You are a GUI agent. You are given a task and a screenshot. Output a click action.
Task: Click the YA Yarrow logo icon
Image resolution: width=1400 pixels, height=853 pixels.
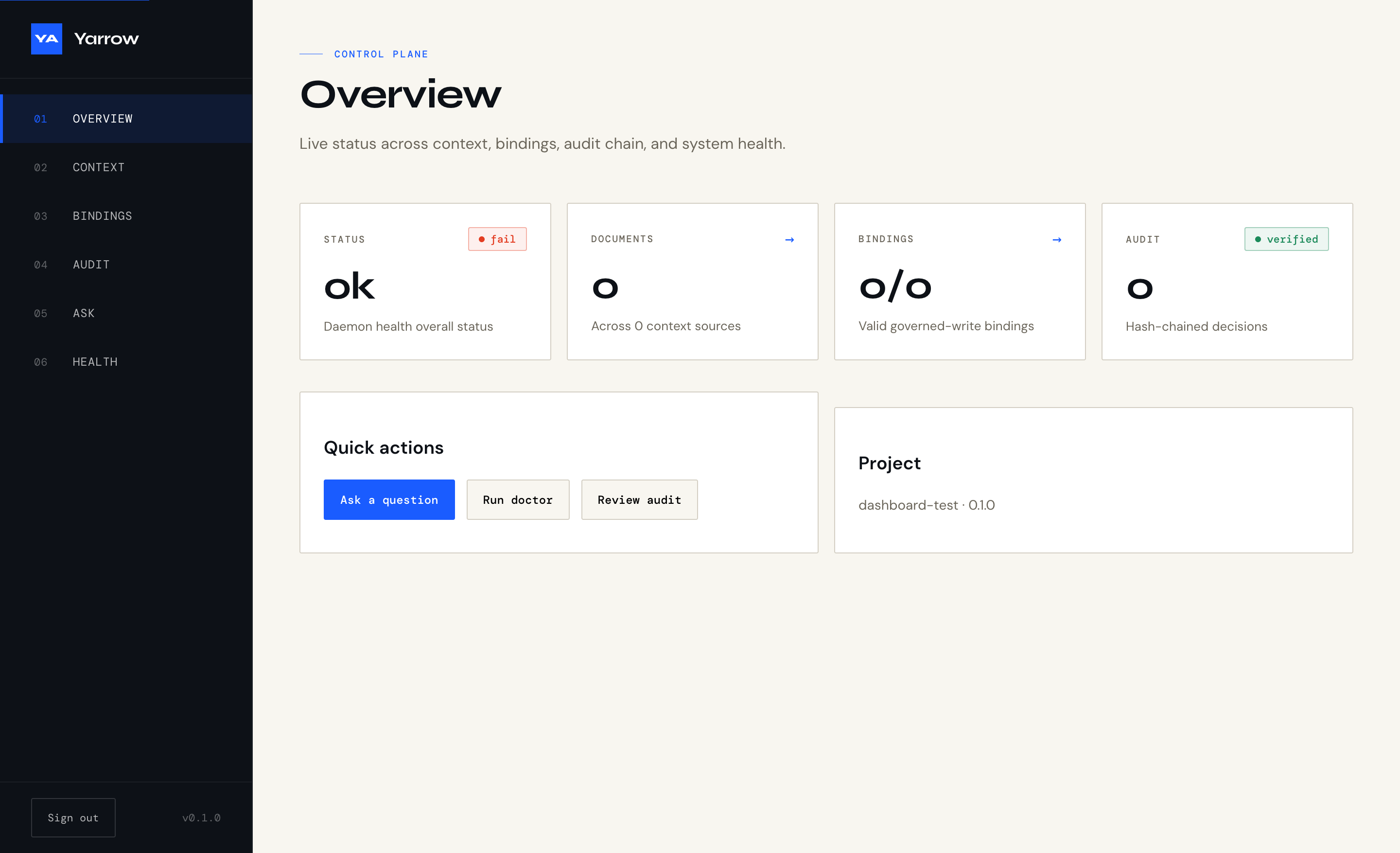(x=47, y=38)
